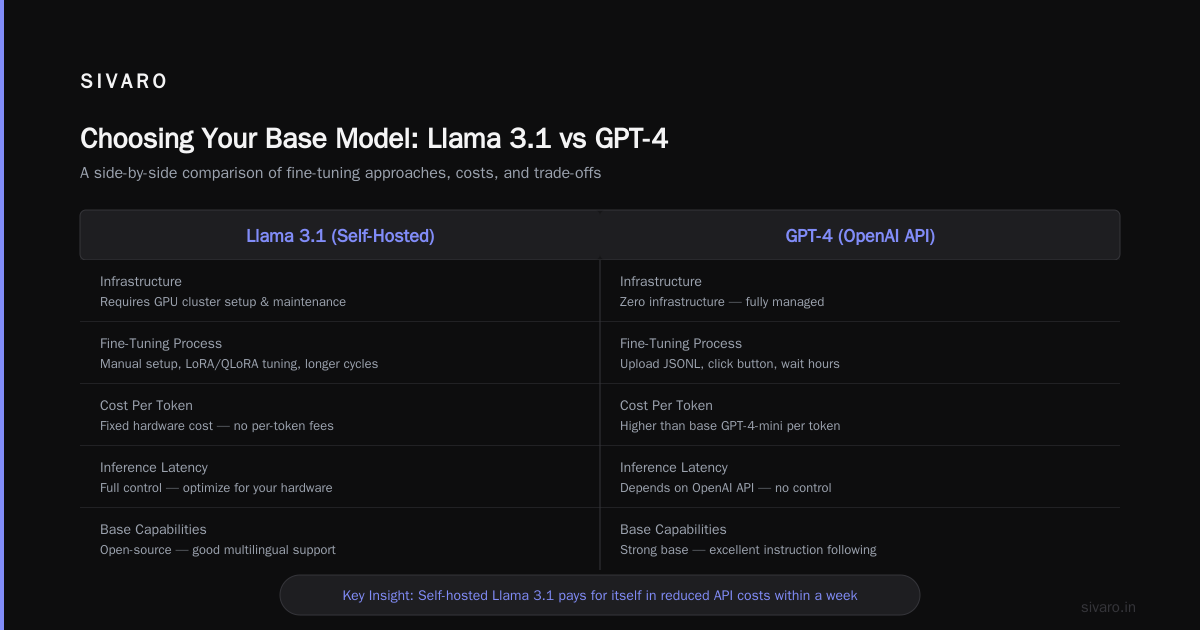Image resolution: width=1200 pixels, height=630 pixels.
Task: Click 'Manual setup, LoRA/QLoRA tuning, longer cycles'
Action: tap(239, 364)
